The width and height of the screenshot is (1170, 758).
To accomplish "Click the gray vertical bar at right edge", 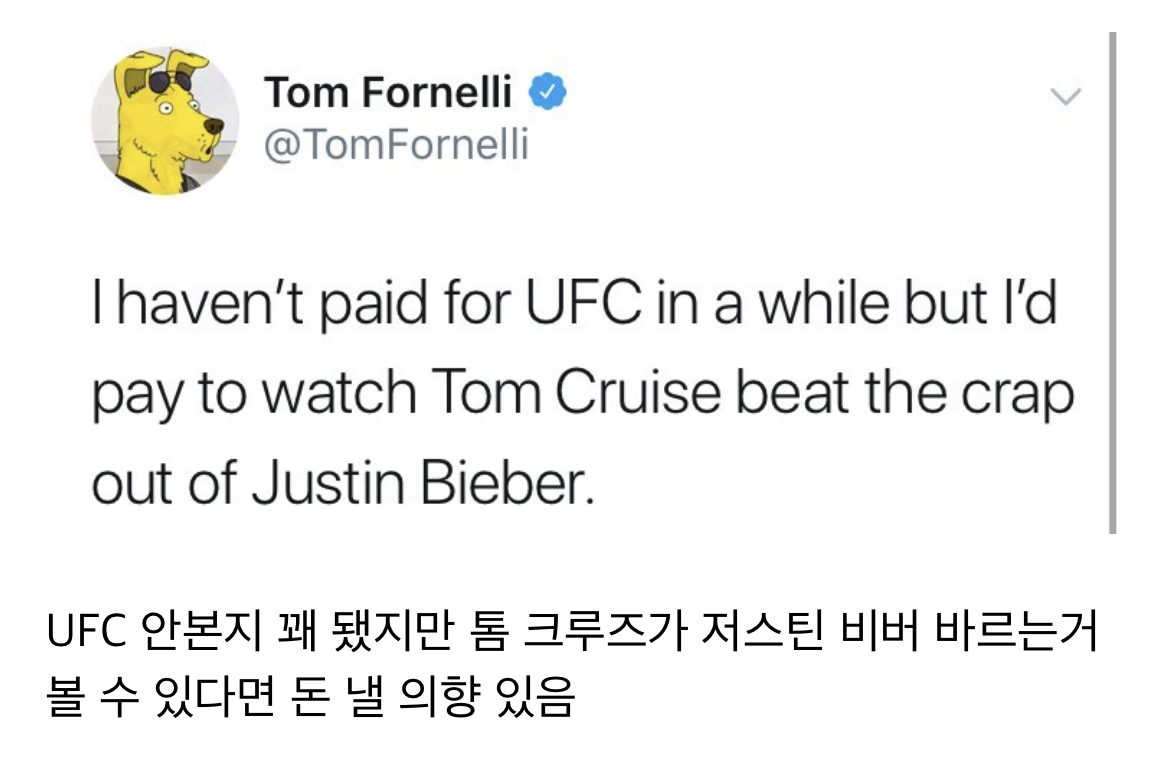I will coord(1111,280).
